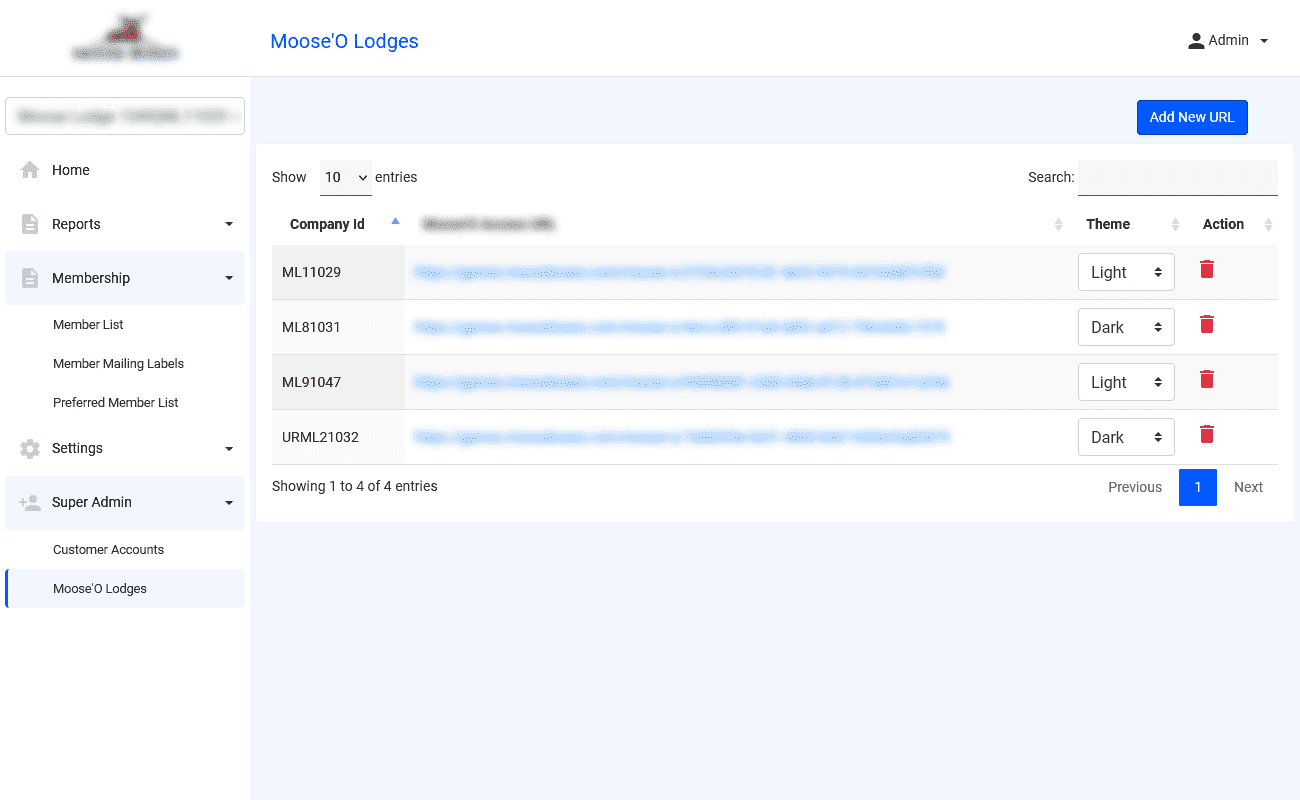Open the blurred URL link for ML81031

click(x=679, y=326)
